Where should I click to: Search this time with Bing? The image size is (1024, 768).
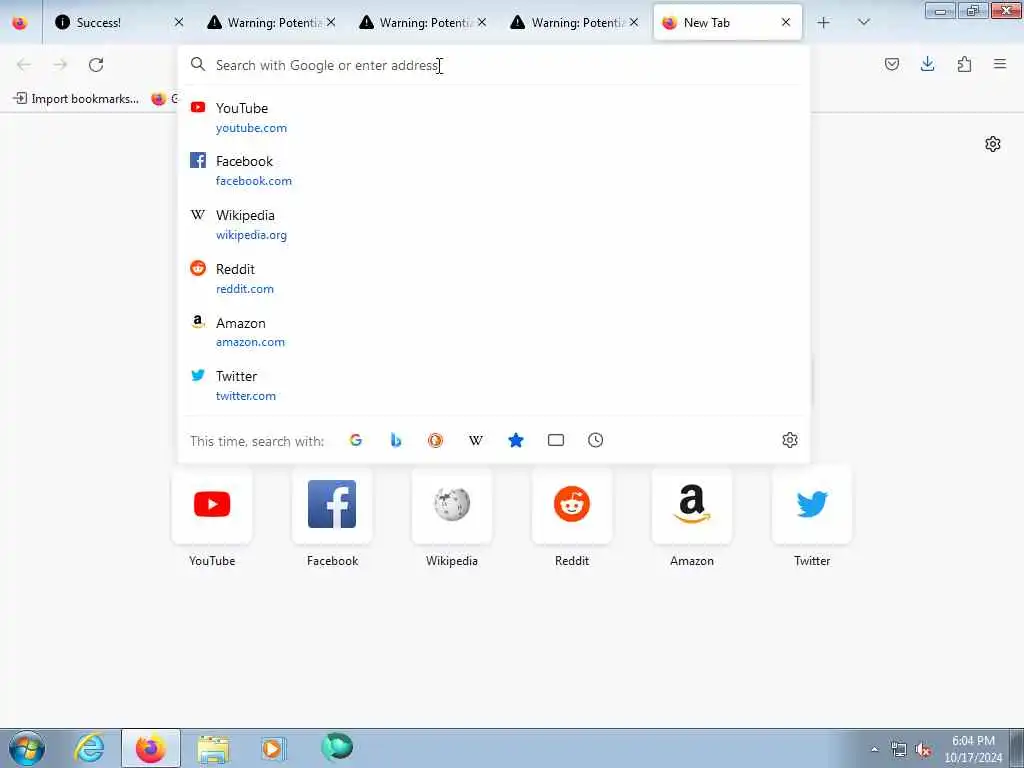[396, 440]
